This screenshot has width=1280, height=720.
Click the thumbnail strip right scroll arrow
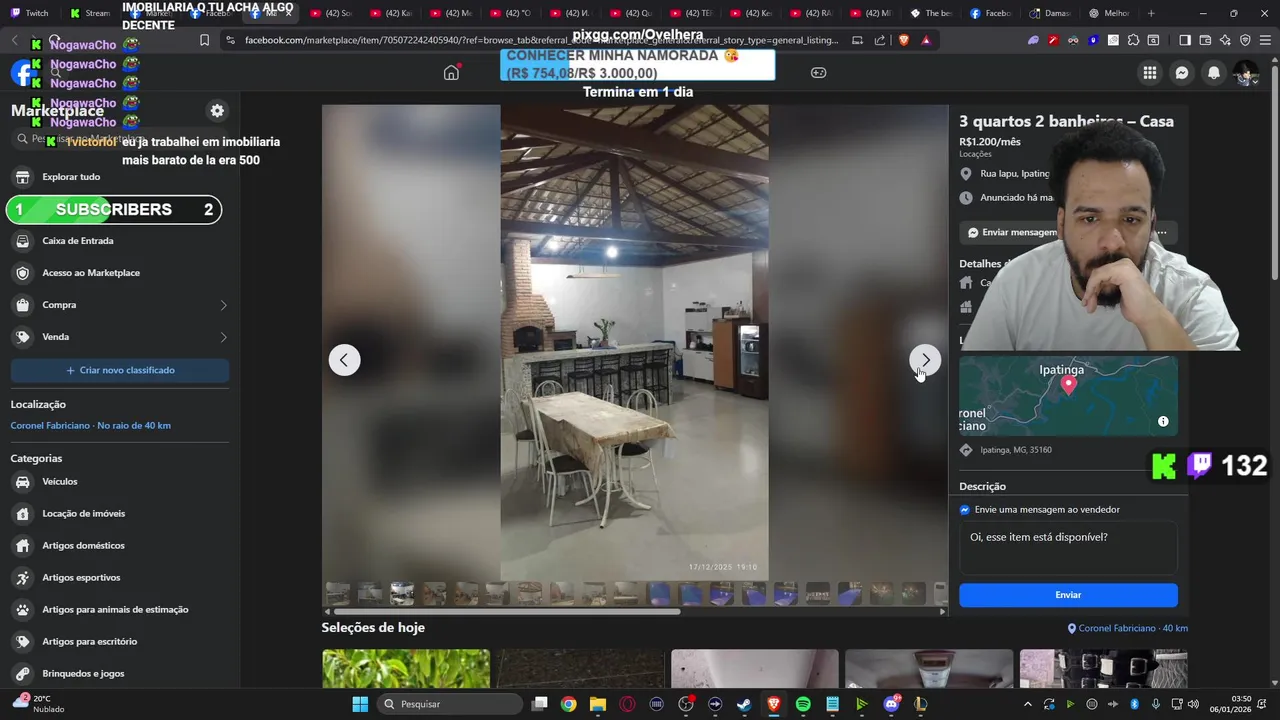[942, 611]
